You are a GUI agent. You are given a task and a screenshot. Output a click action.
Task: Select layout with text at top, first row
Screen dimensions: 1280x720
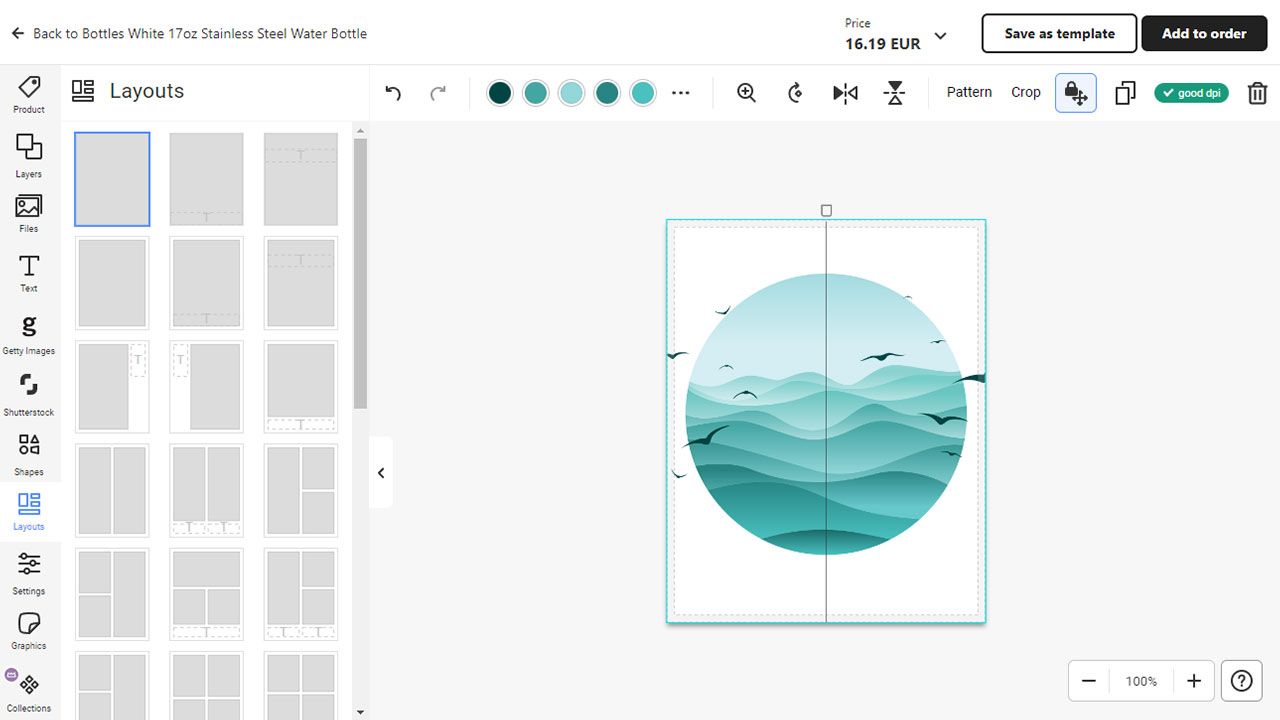click(x=301, y=179)
